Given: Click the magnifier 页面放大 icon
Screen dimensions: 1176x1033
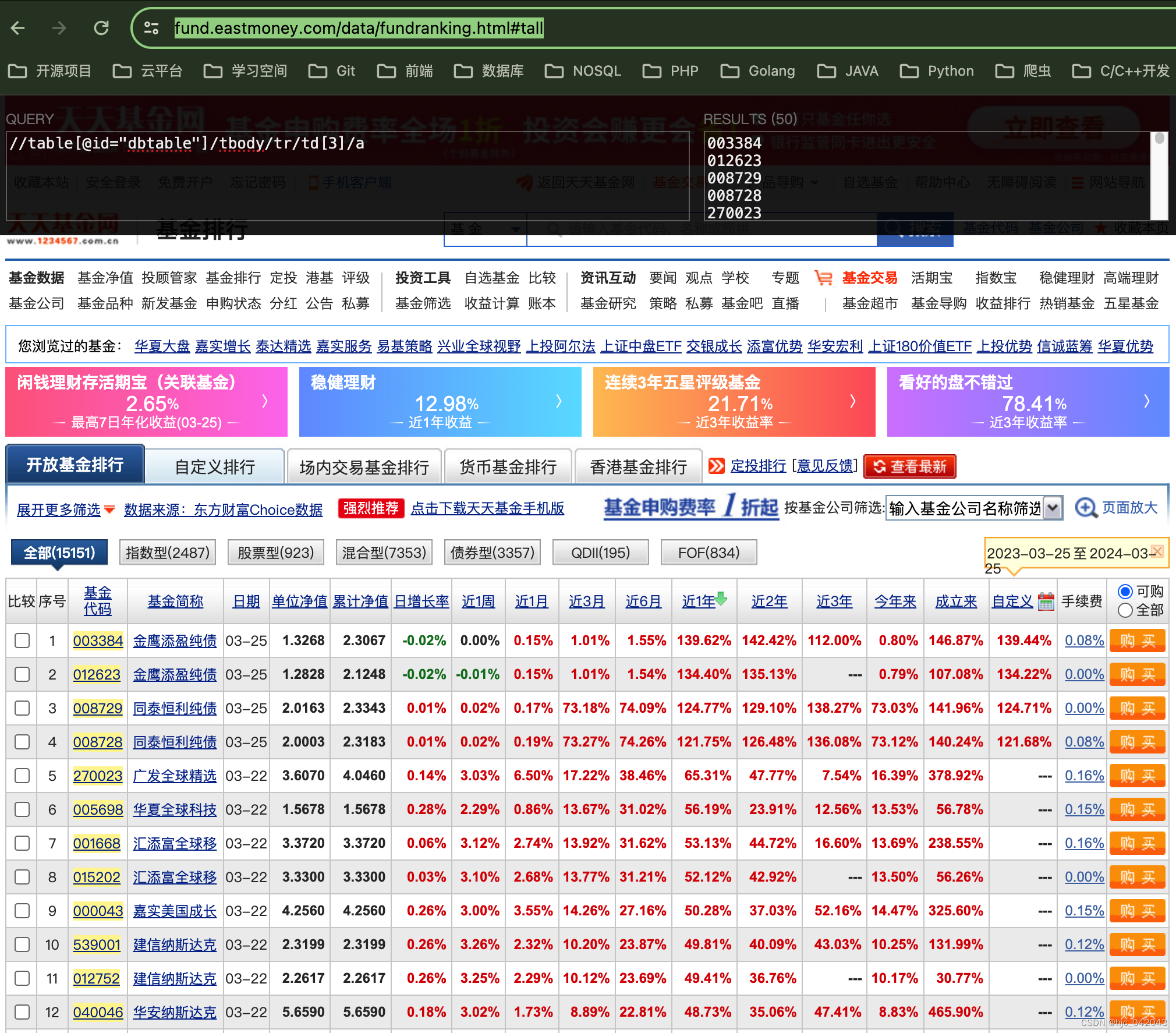Looking at the screenshot, I should click(x=1086, y=508).
